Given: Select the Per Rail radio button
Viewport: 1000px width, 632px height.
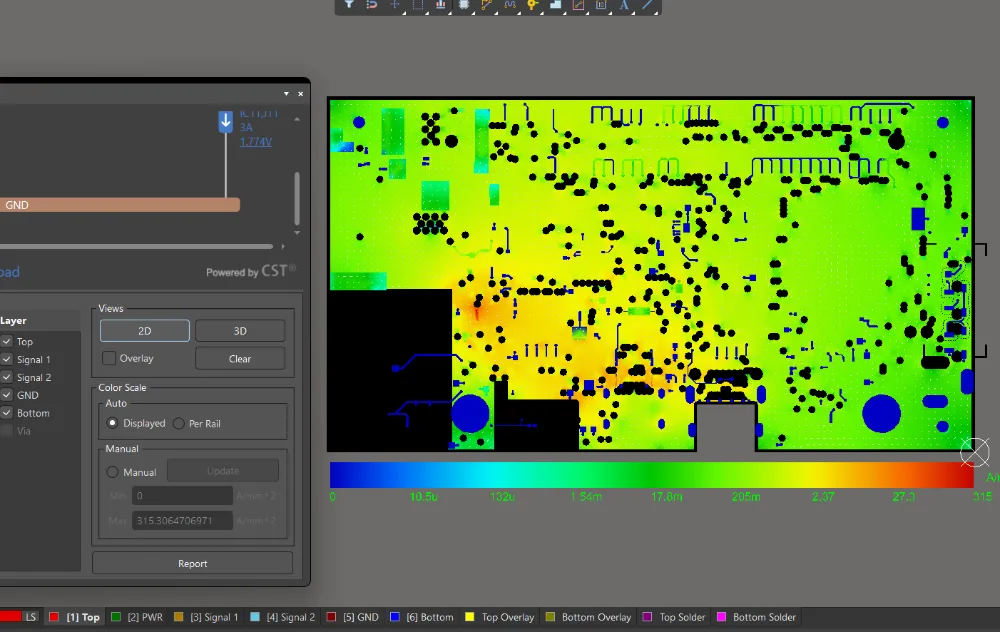Looking at the screenshot, I should [179, 423].
